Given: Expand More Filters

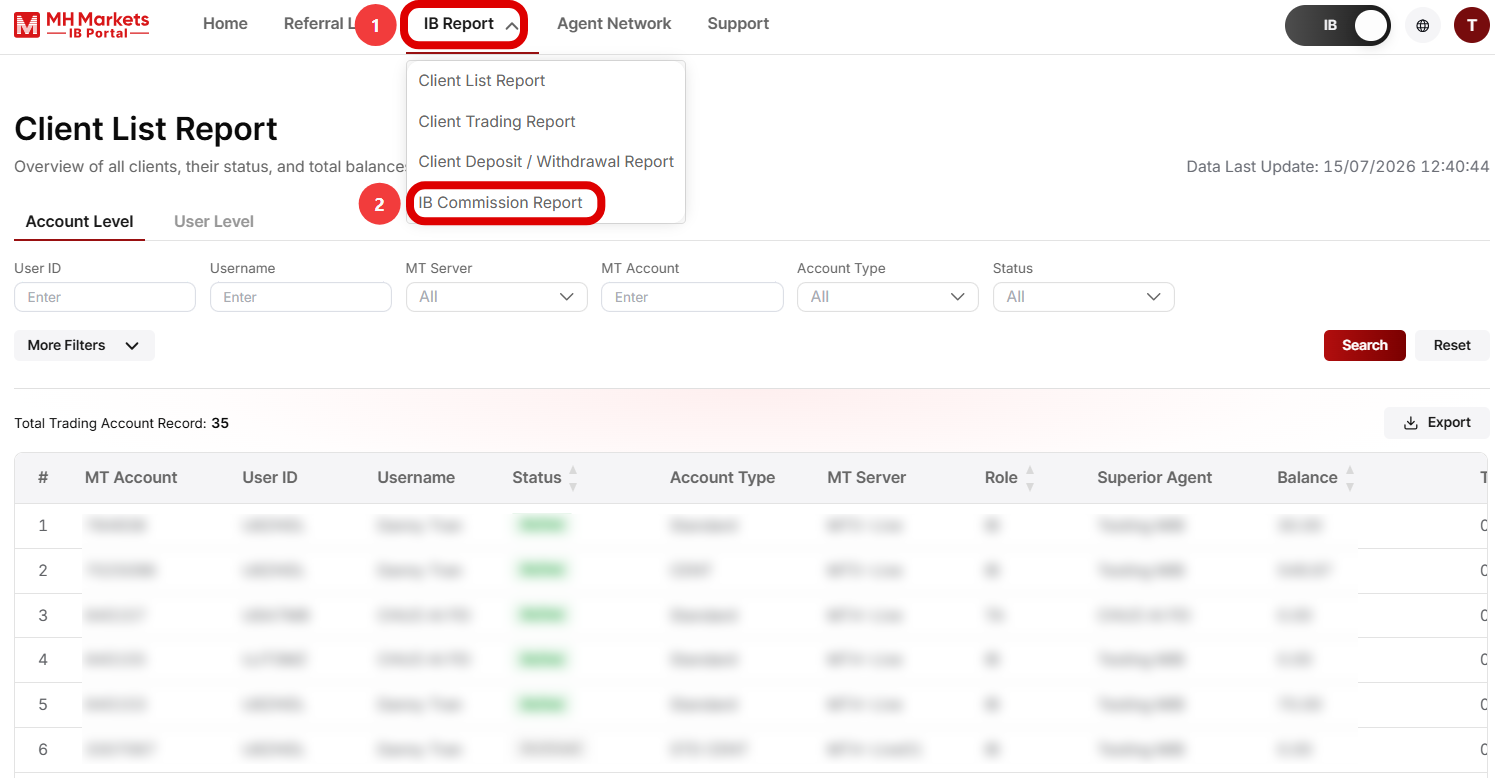Looking at the screenshot, I should (84, 345).
